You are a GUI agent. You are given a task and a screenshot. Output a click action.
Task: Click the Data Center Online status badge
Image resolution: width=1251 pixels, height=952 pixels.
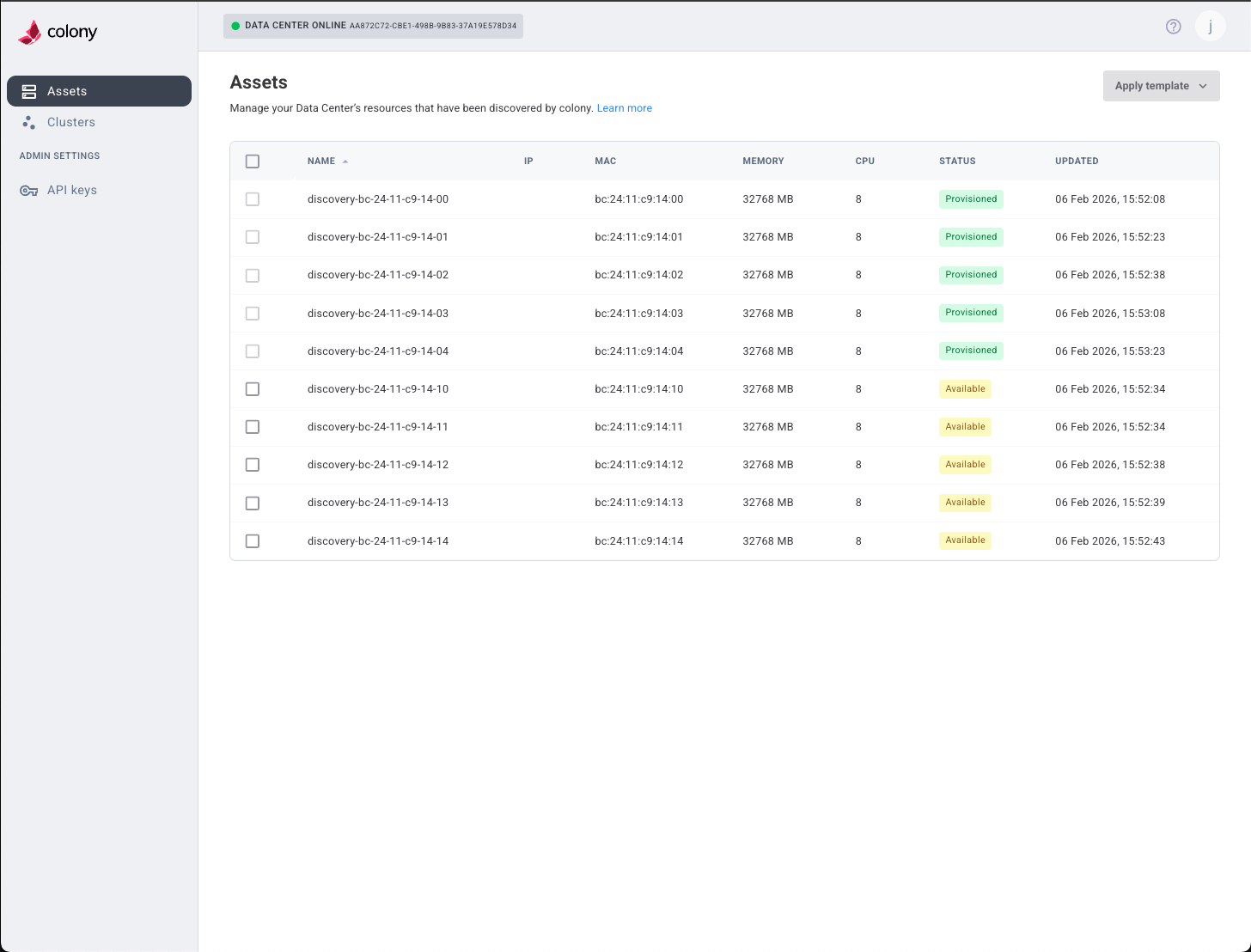click(374, 26)
